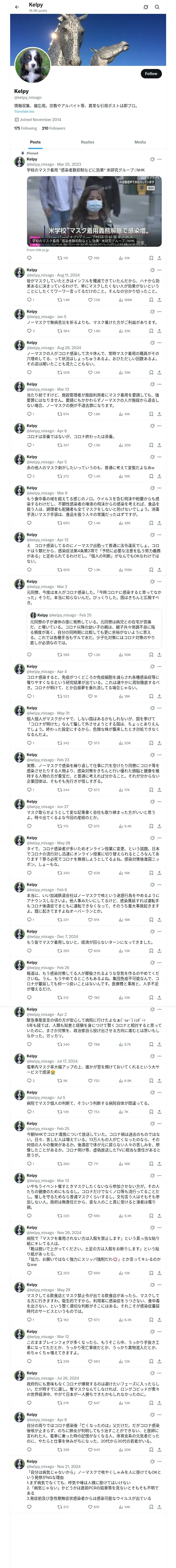This screenshot has height=1568, width=176.
Task: Click the Grok icon in the header
Action: (146, 7)
